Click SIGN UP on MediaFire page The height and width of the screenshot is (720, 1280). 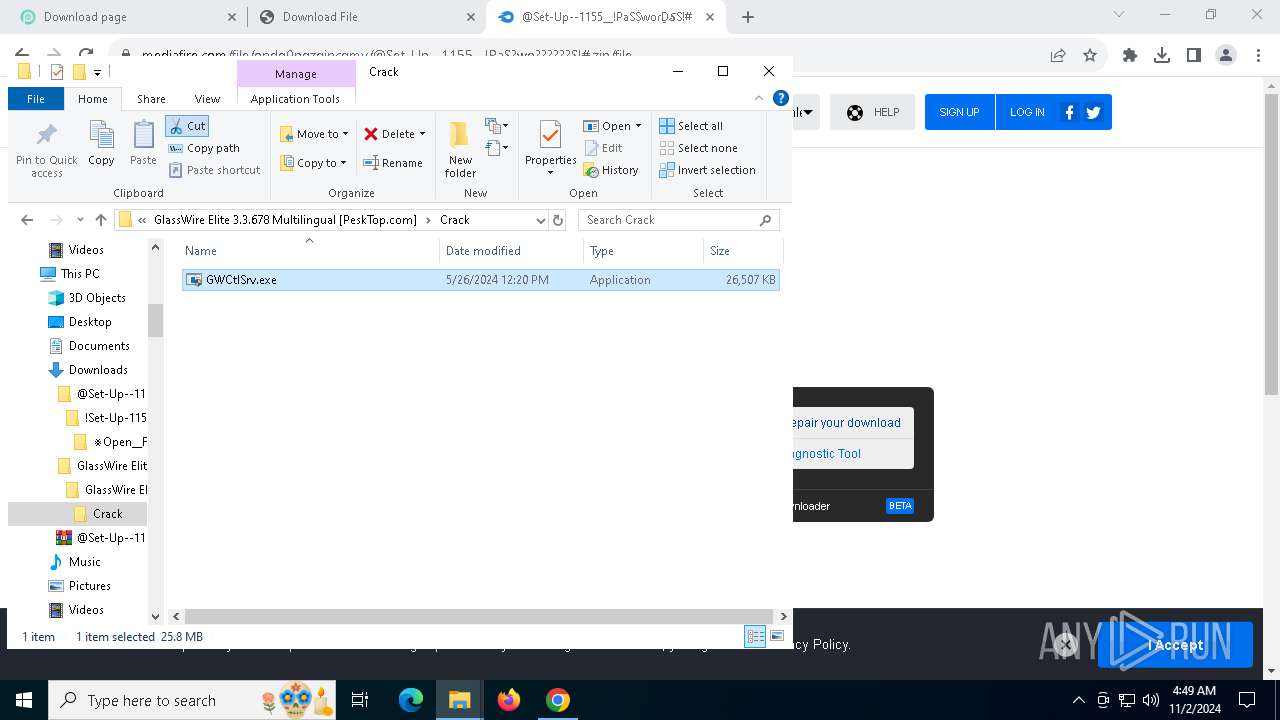click(959, 112)
